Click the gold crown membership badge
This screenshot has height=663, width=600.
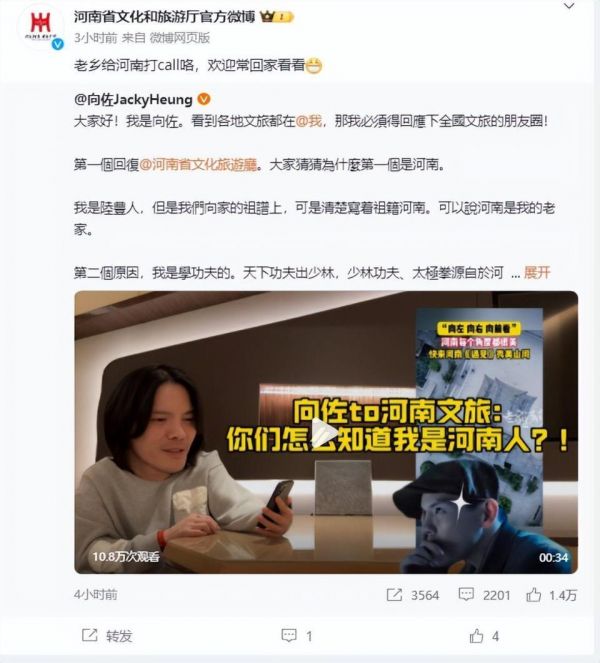(x=277, y=17)
